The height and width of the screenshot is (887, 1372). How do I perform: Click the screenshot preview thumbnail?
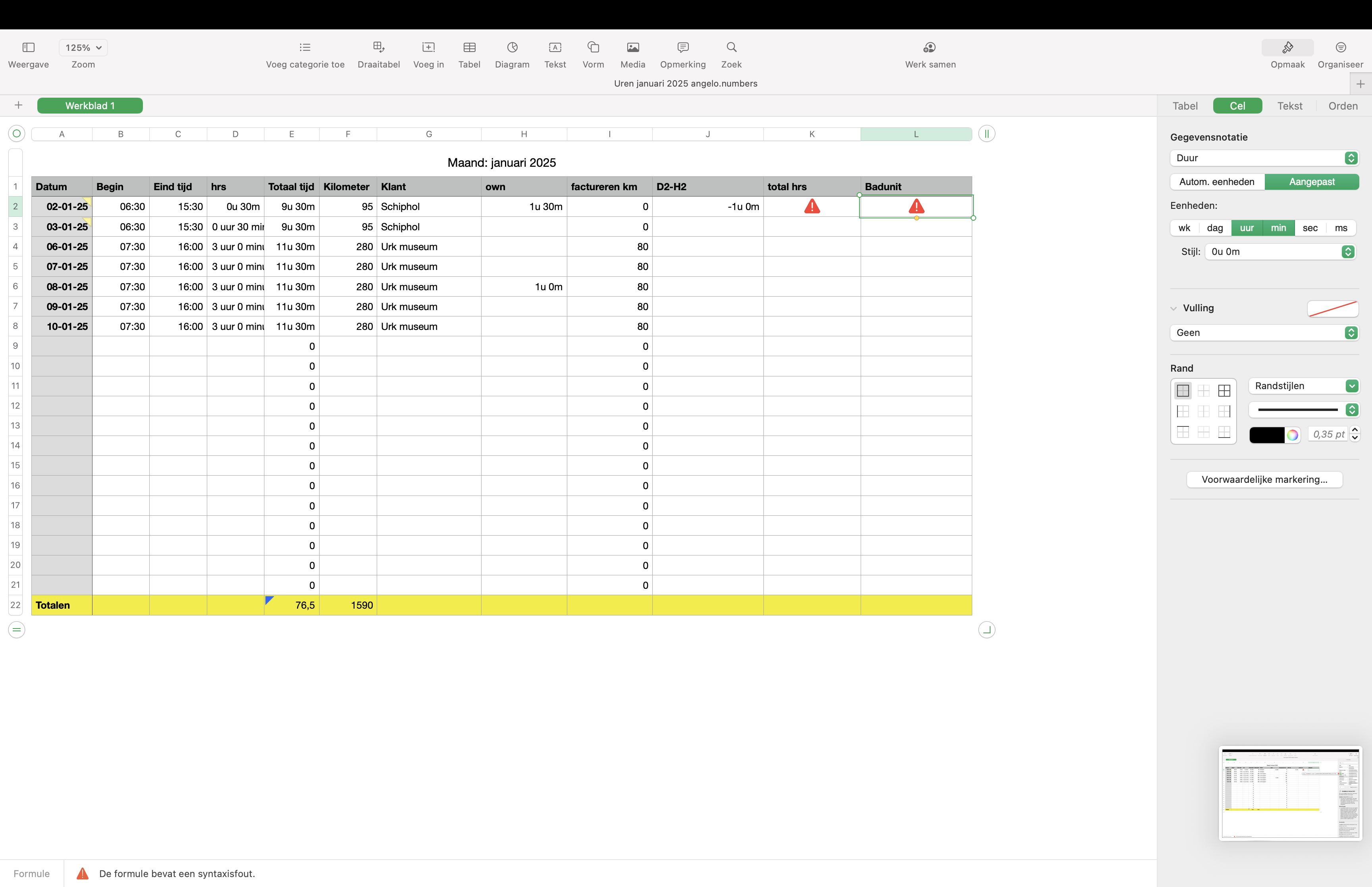1290,794
